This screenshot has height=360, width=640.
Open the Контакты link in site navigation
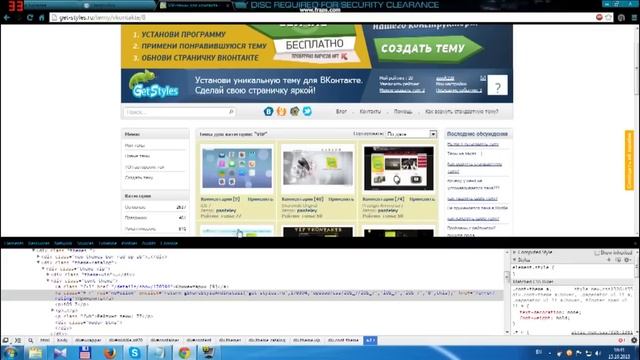pyautogui.click(x=370, y=111)
